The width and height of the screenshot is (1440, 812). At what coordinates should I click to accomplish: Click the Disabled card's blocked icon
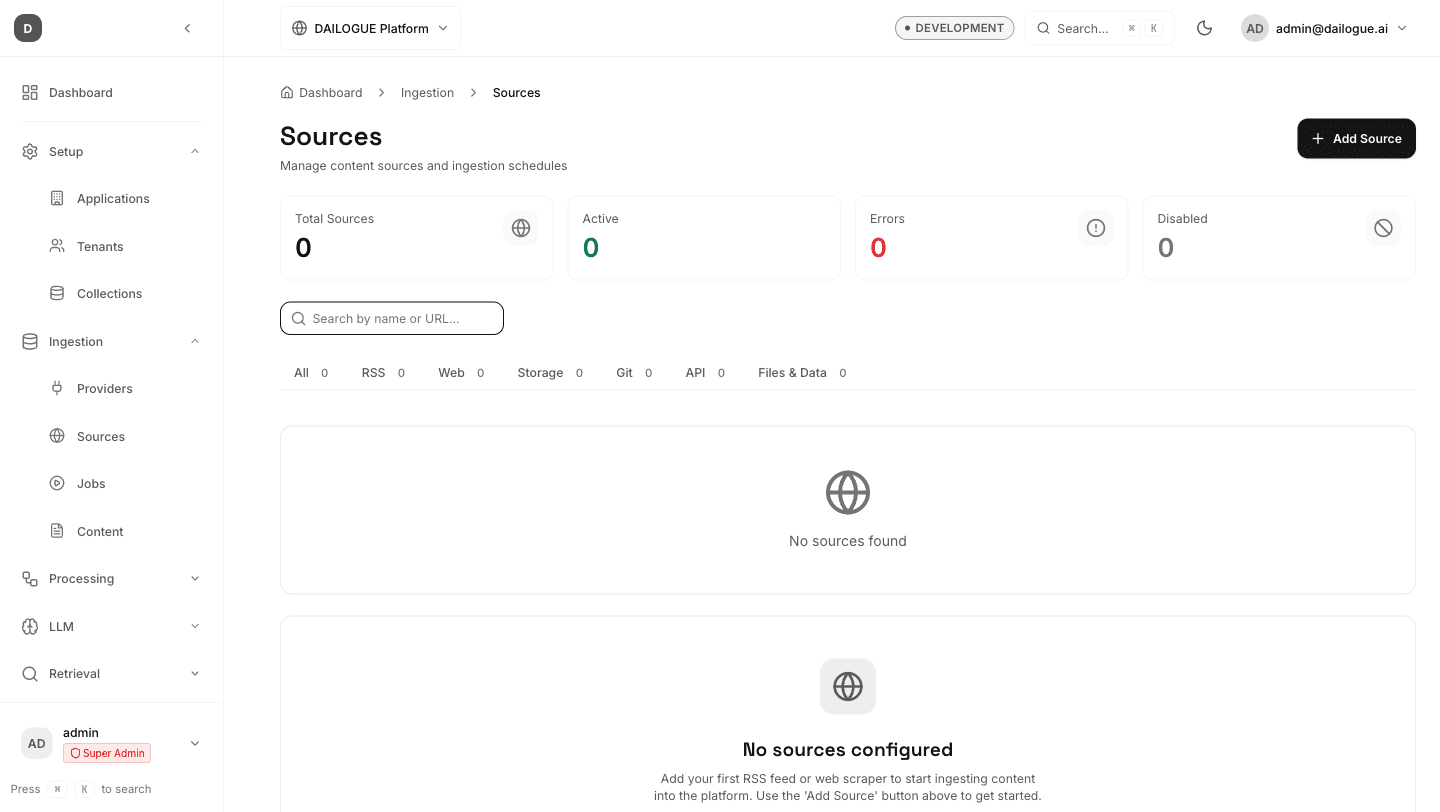(x=1383, y=228)
